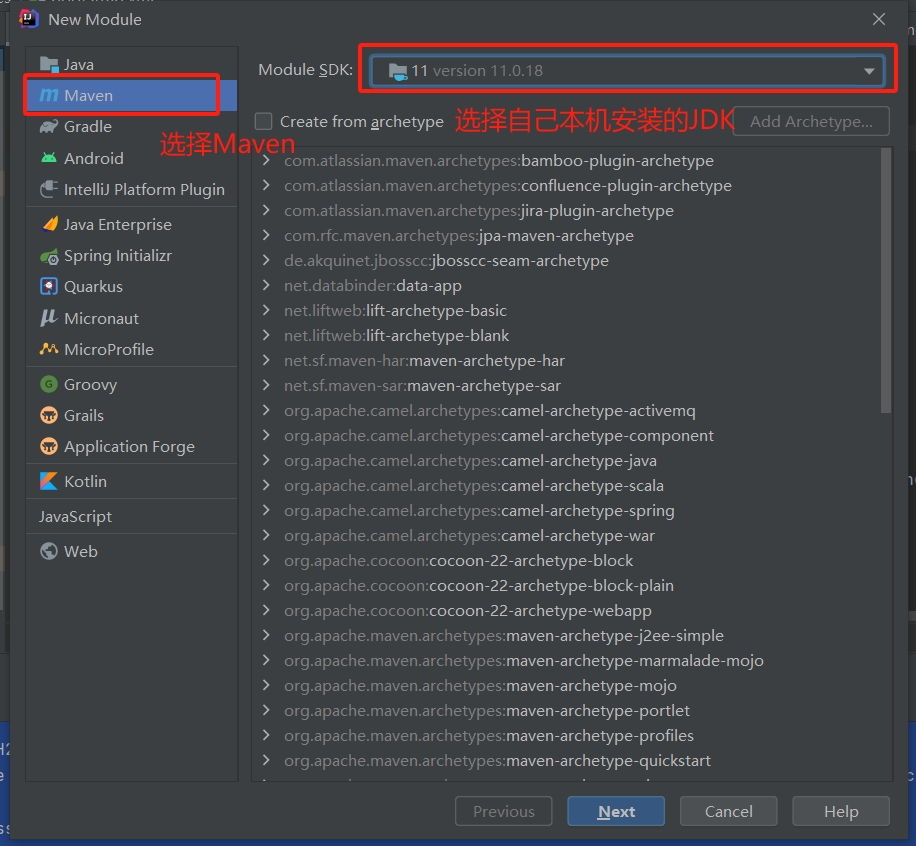This screenshot has width=916, height=846.
Task: Select Spring Initializr generator label
Action: click(x=118, y=256)
